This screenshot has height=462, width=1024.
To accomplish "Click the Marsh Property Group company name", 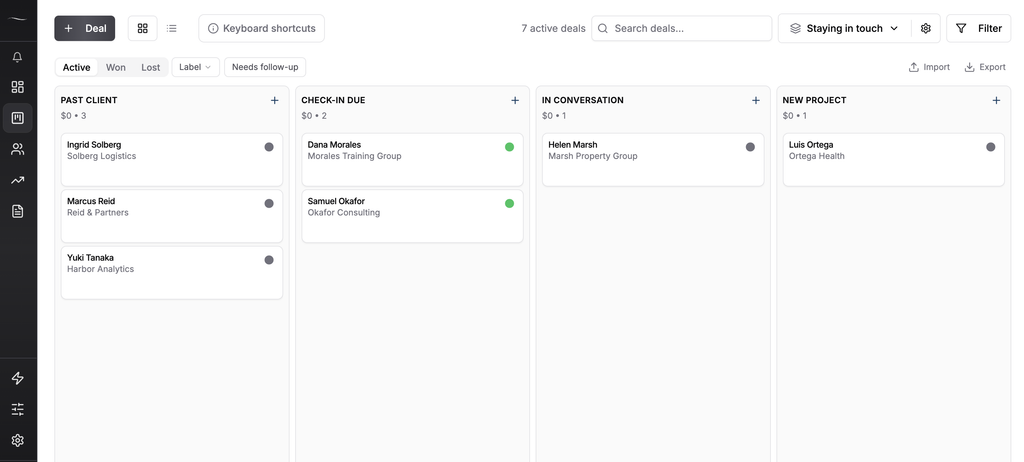I will coord(592,156).
